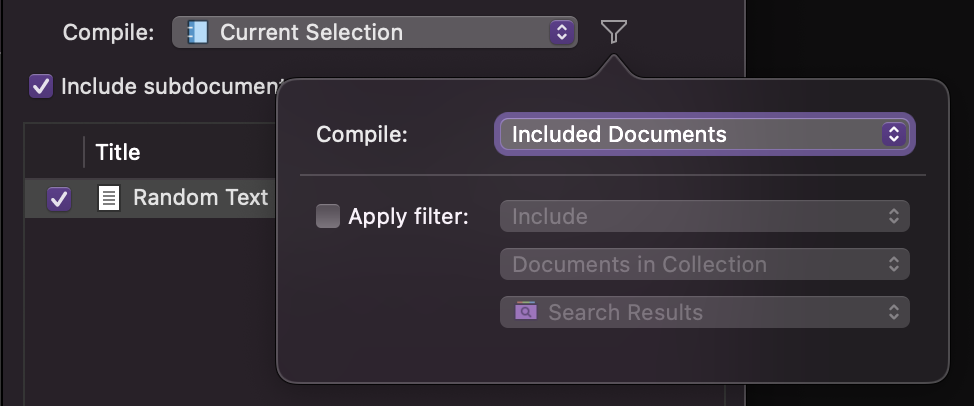
Task: Open the Documents in Collection text label
Action: tap(639, 264)
